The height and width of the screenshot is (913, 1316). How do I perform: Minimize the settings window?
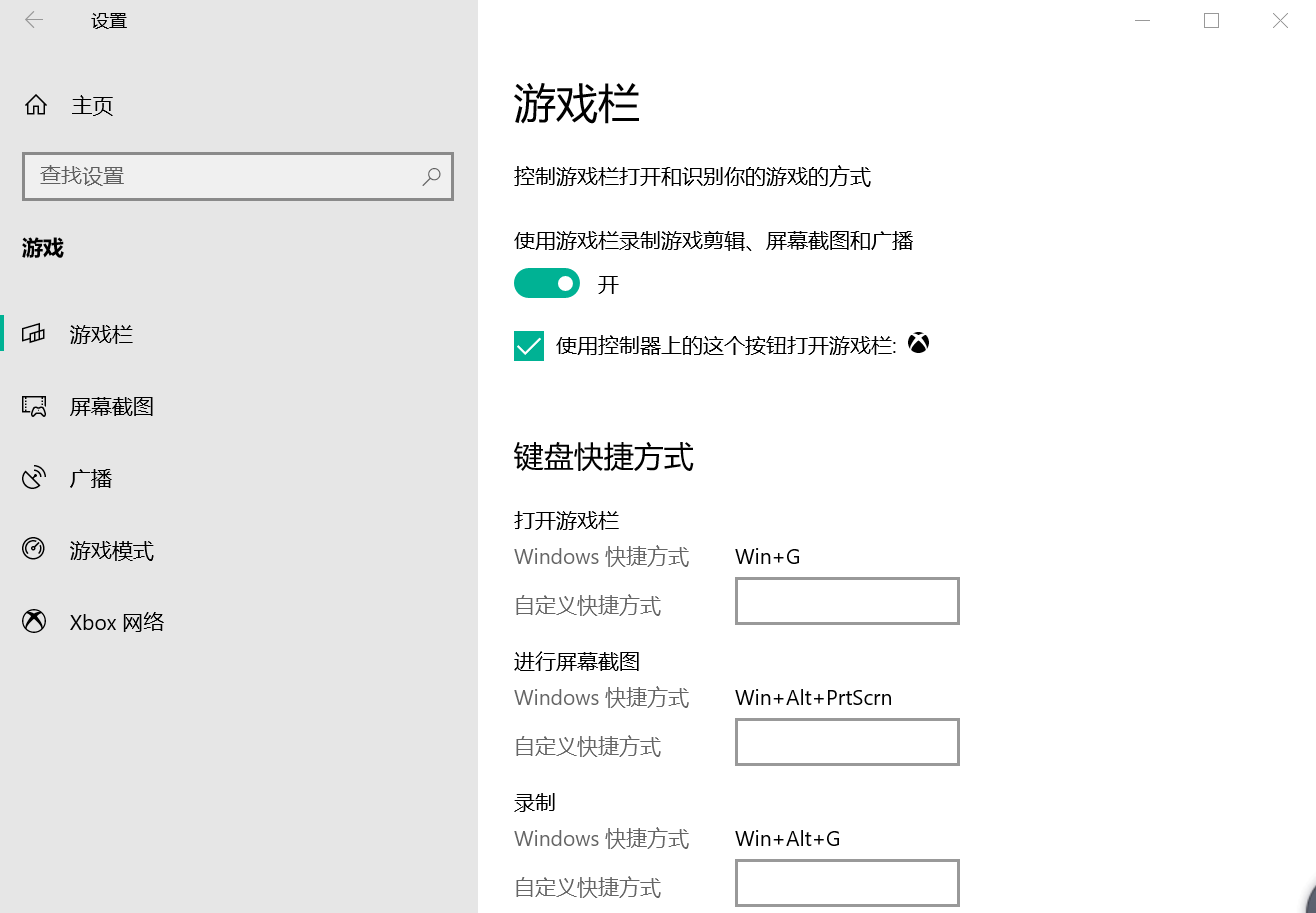point(1143,20)
